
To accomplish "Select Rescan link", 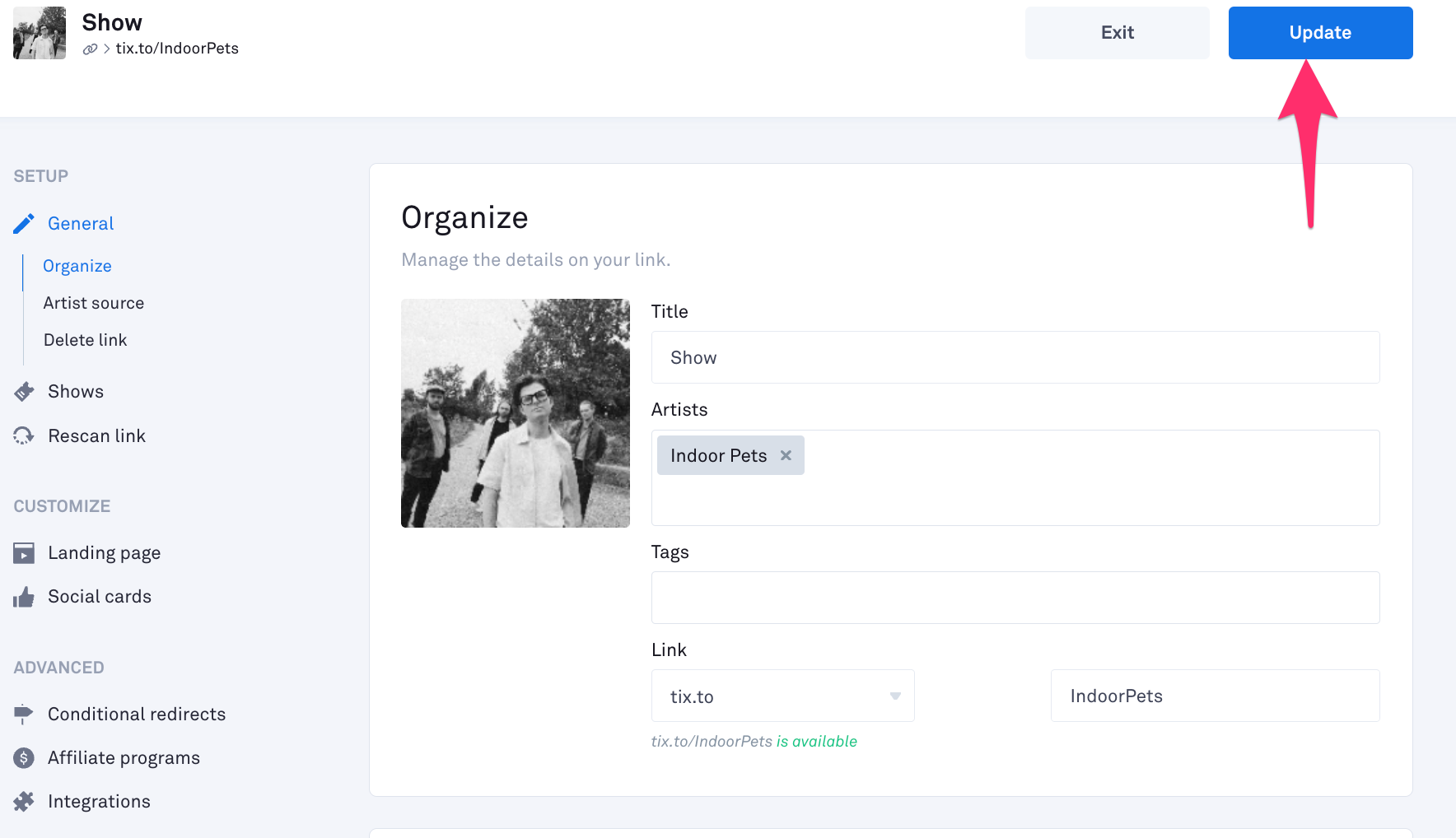I will [x=96, y=435].
